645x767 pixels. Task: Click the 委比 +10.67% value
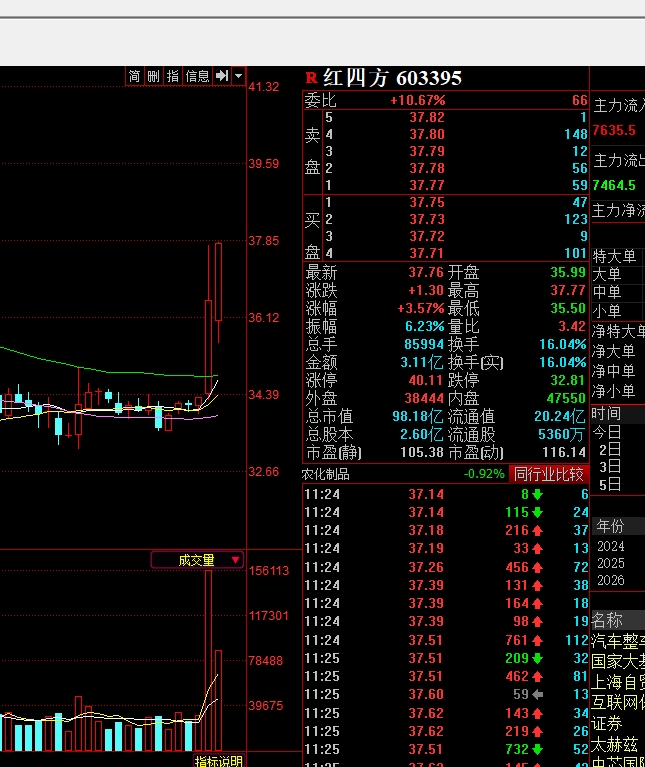click(x=418, y=100)
